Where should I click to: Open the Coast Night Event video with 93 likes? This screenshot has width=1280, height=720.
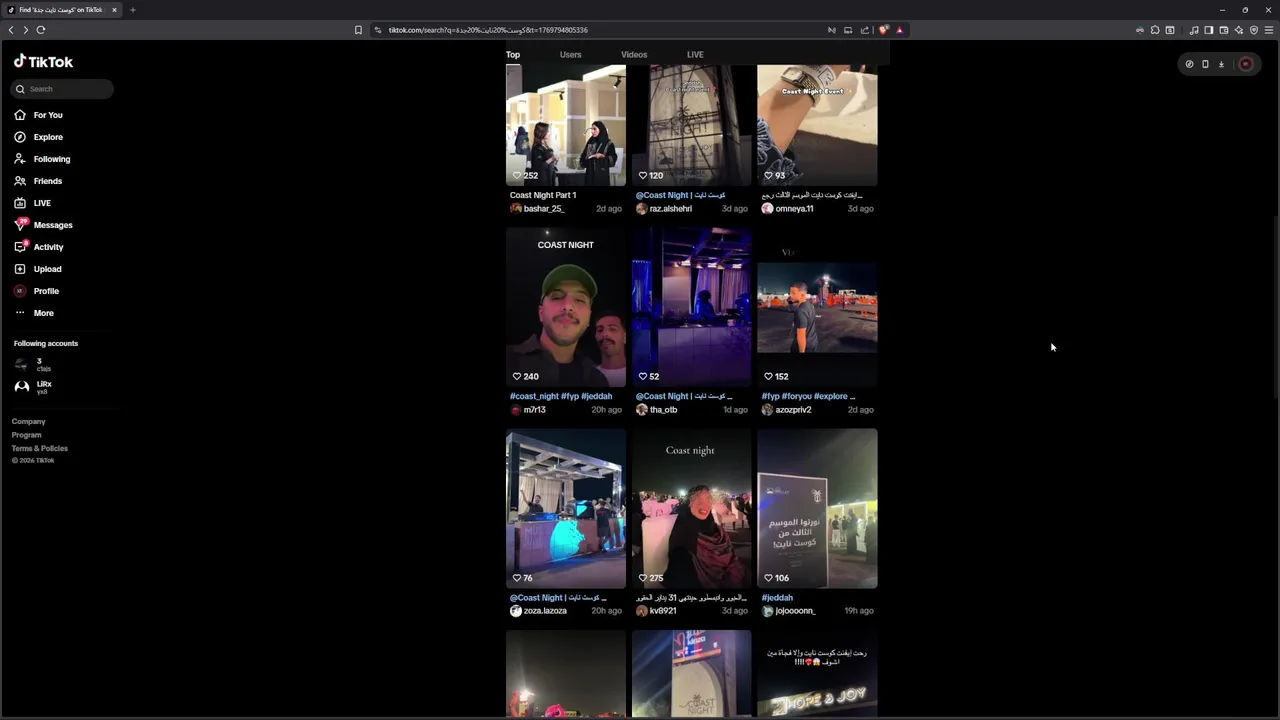[x=817, y=125]
